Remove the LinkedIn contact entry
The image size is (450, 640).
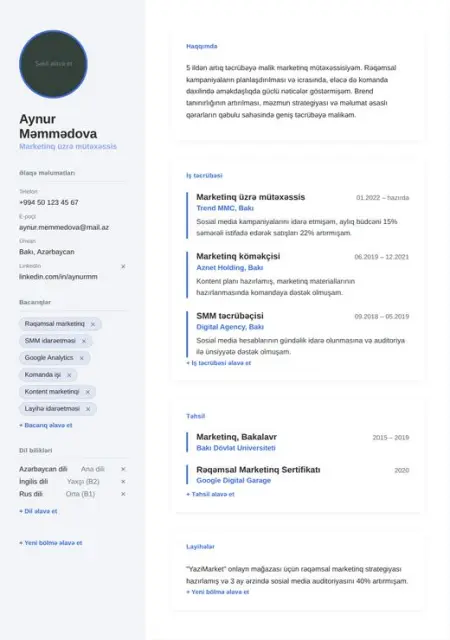(x=123, y=267)
